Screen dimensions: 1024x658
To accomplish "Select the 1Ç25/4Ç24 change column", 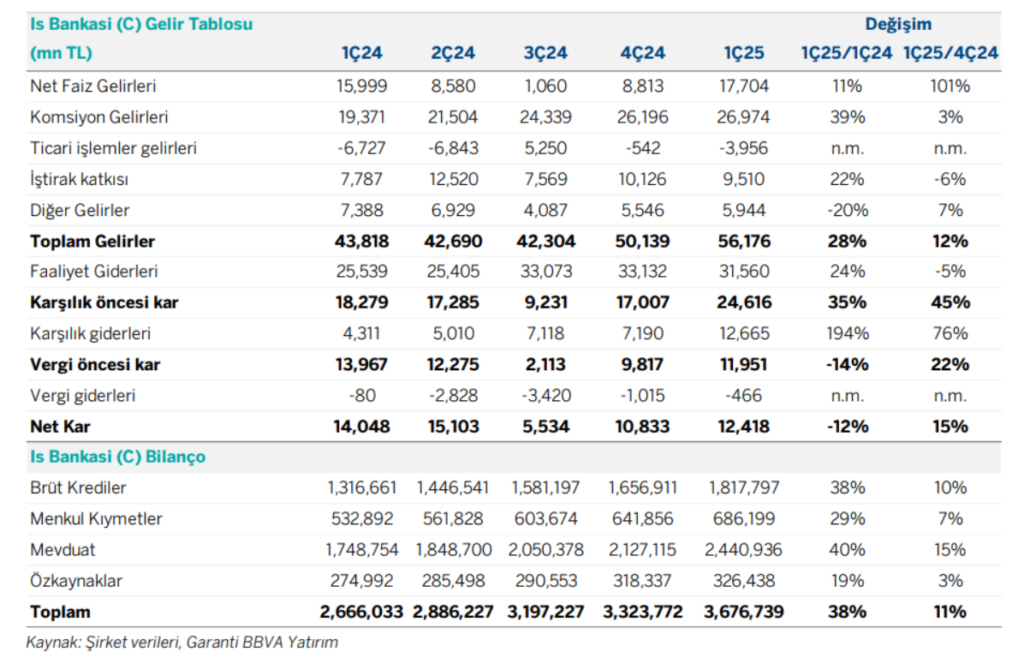I will coord(952,52).
